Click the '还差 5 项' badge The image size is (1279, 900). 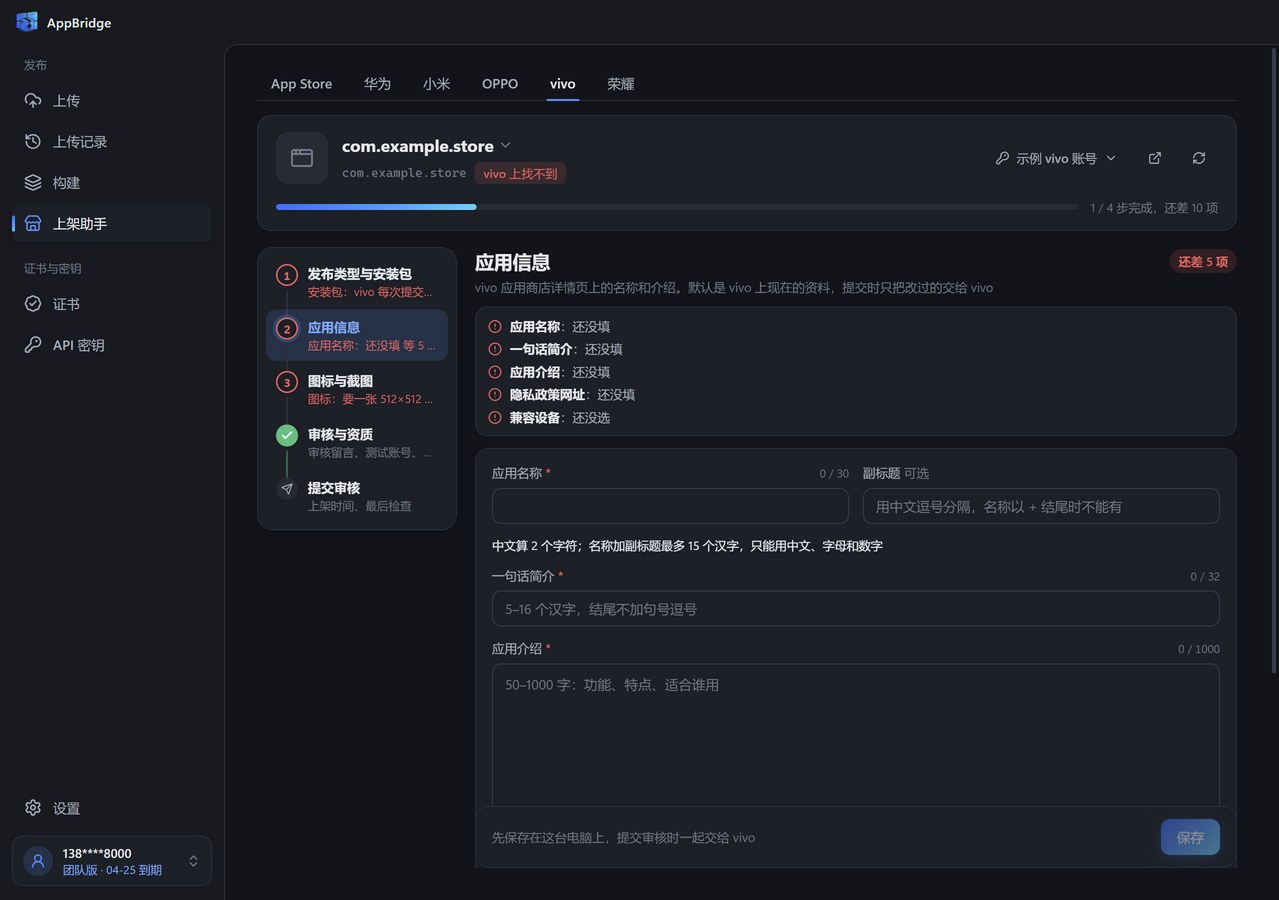[x=1203, y=262]
